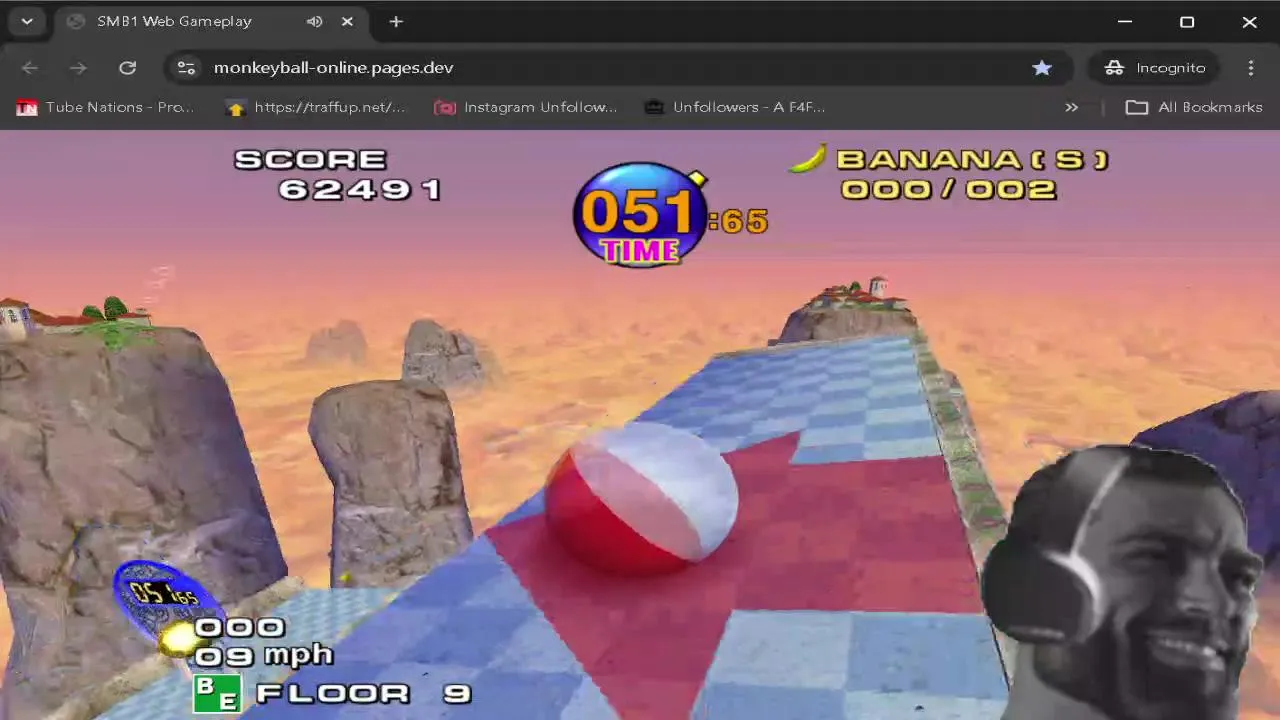This screenshot has width=1280, height=720.
Task: Open Chrome's three-dot menu
Action: 1251,68
